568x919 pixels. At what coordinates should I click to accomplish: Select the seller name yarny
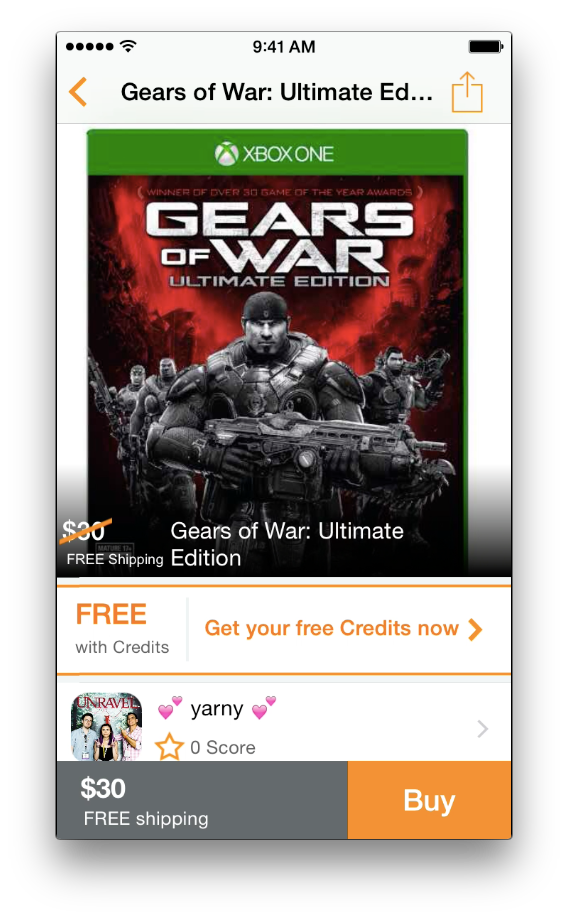(217, 709)
